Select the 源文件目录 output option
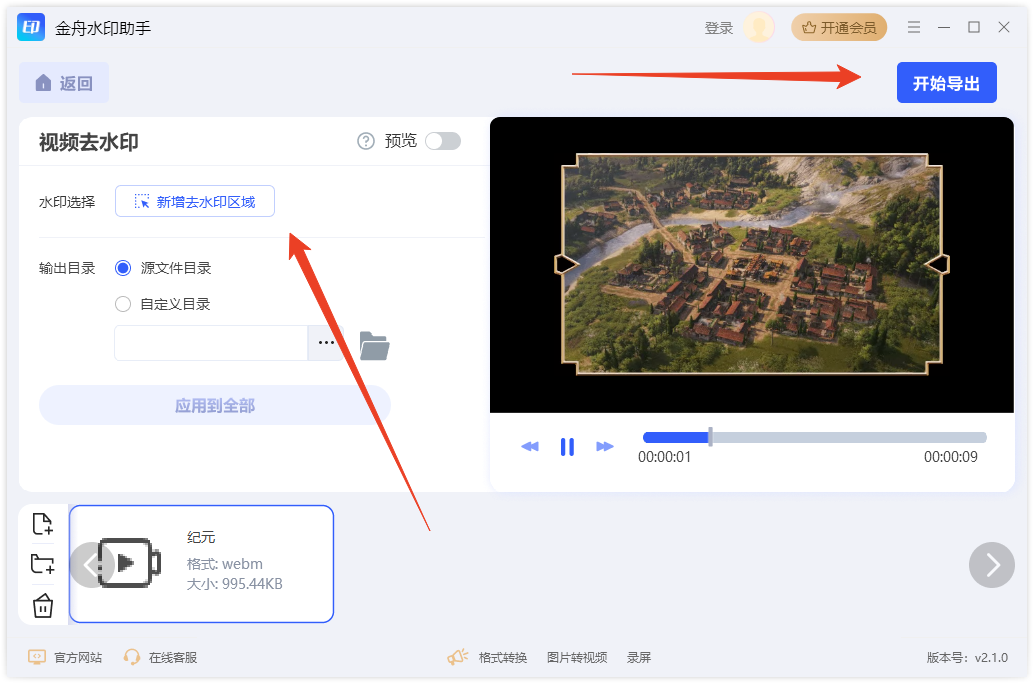This screenshot has width=1034, height=684. click(122, 268)
